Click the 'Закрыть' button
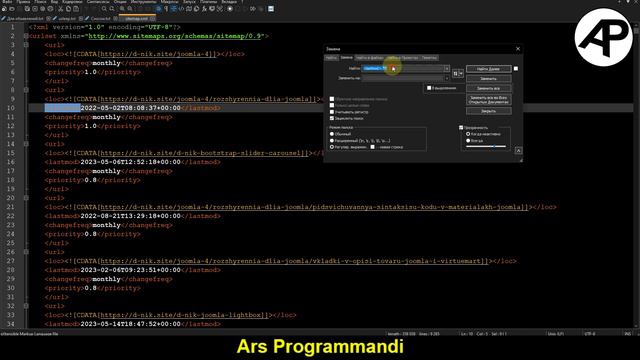Screen dimensions: 640x360 point(489,111)
